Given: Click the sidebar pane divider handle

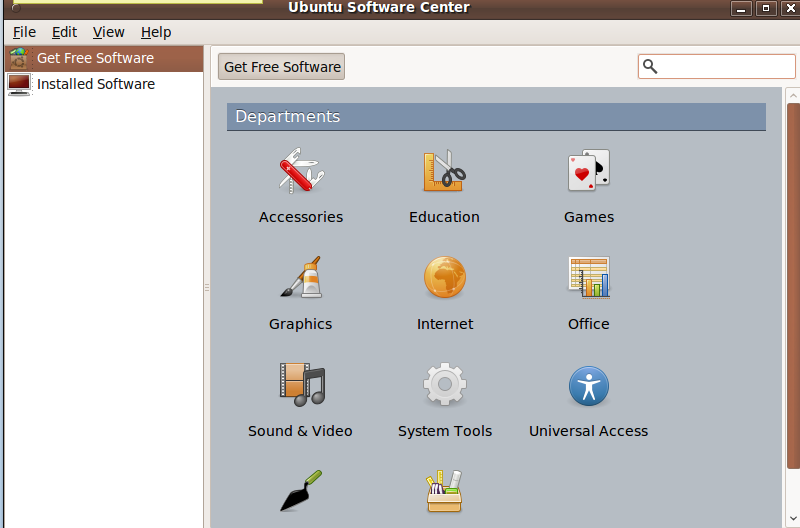Looking at the screenshot, I should 207,288.
